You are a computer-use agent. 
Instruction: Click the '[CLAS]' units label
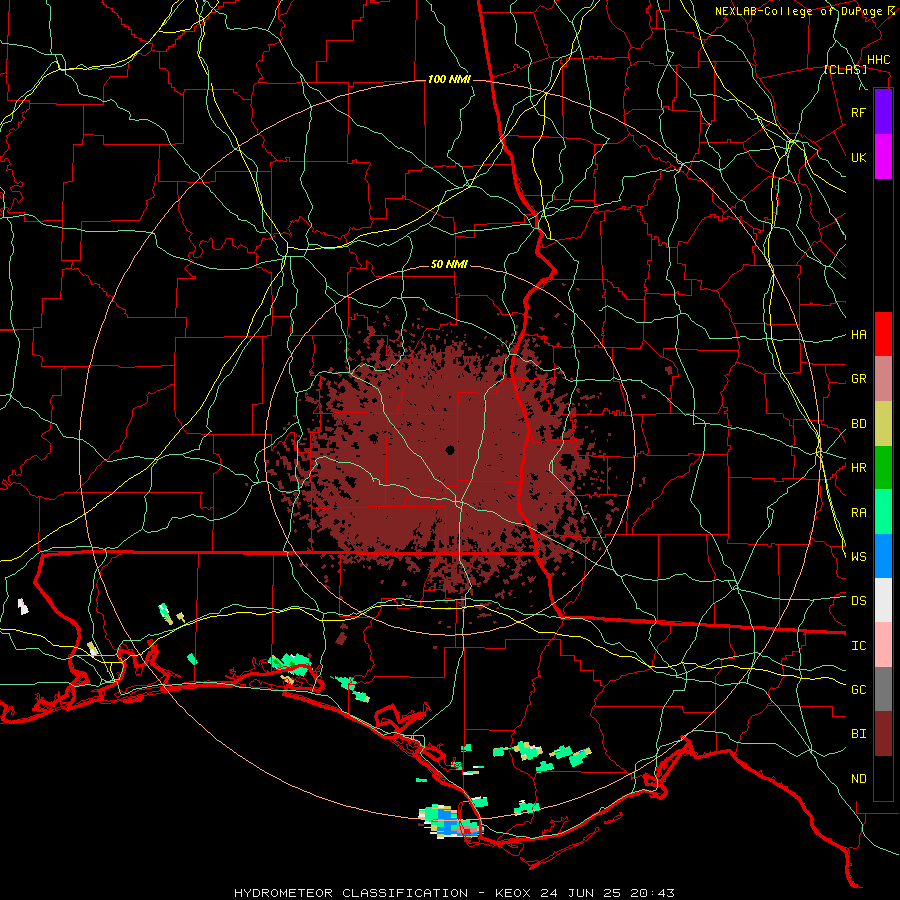pos(845,70)
